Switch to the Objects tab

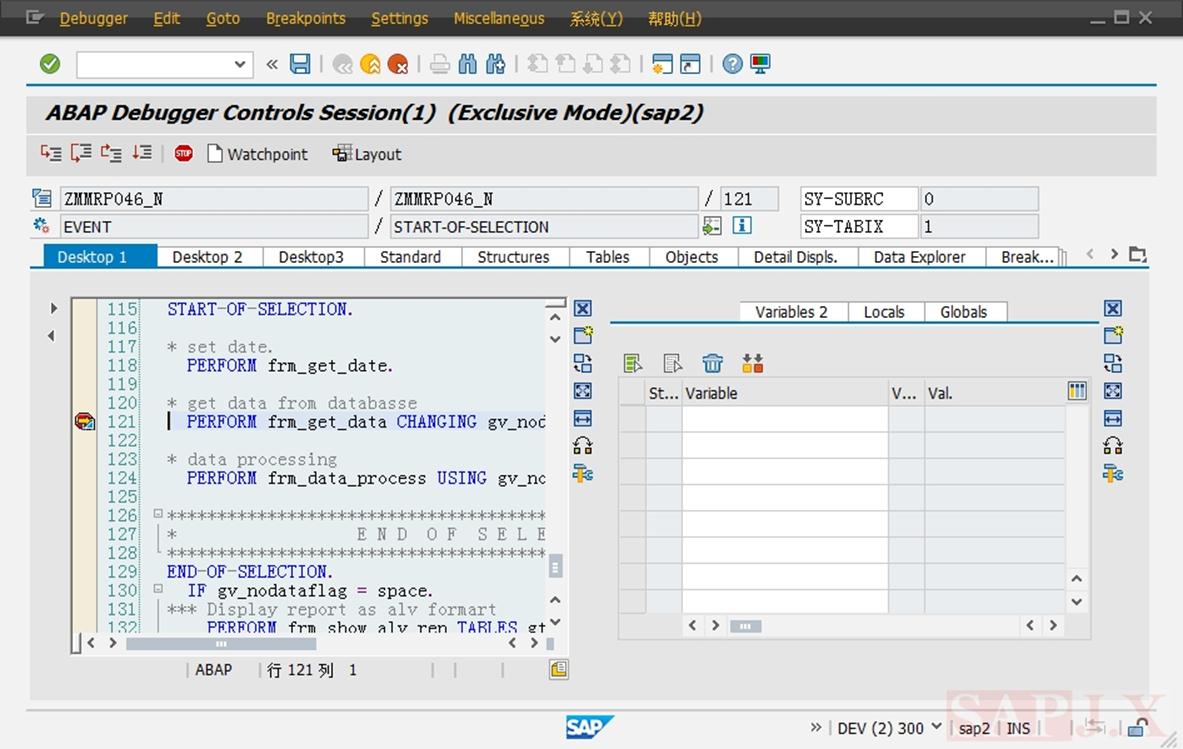click(x=691, y=256)
